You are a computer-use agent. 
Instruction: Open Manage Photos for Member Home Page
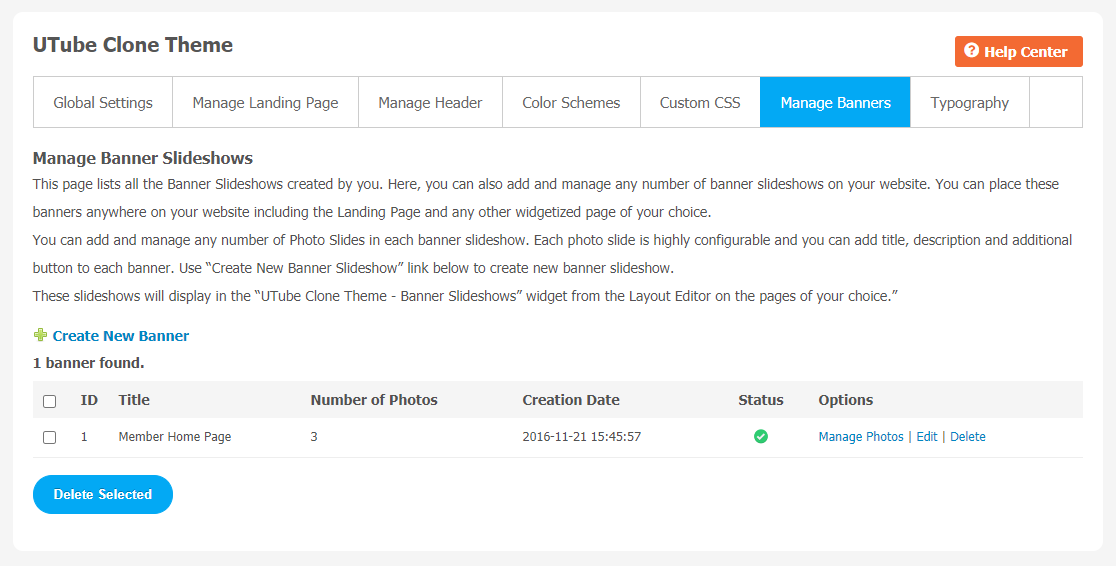pos(860,436)
